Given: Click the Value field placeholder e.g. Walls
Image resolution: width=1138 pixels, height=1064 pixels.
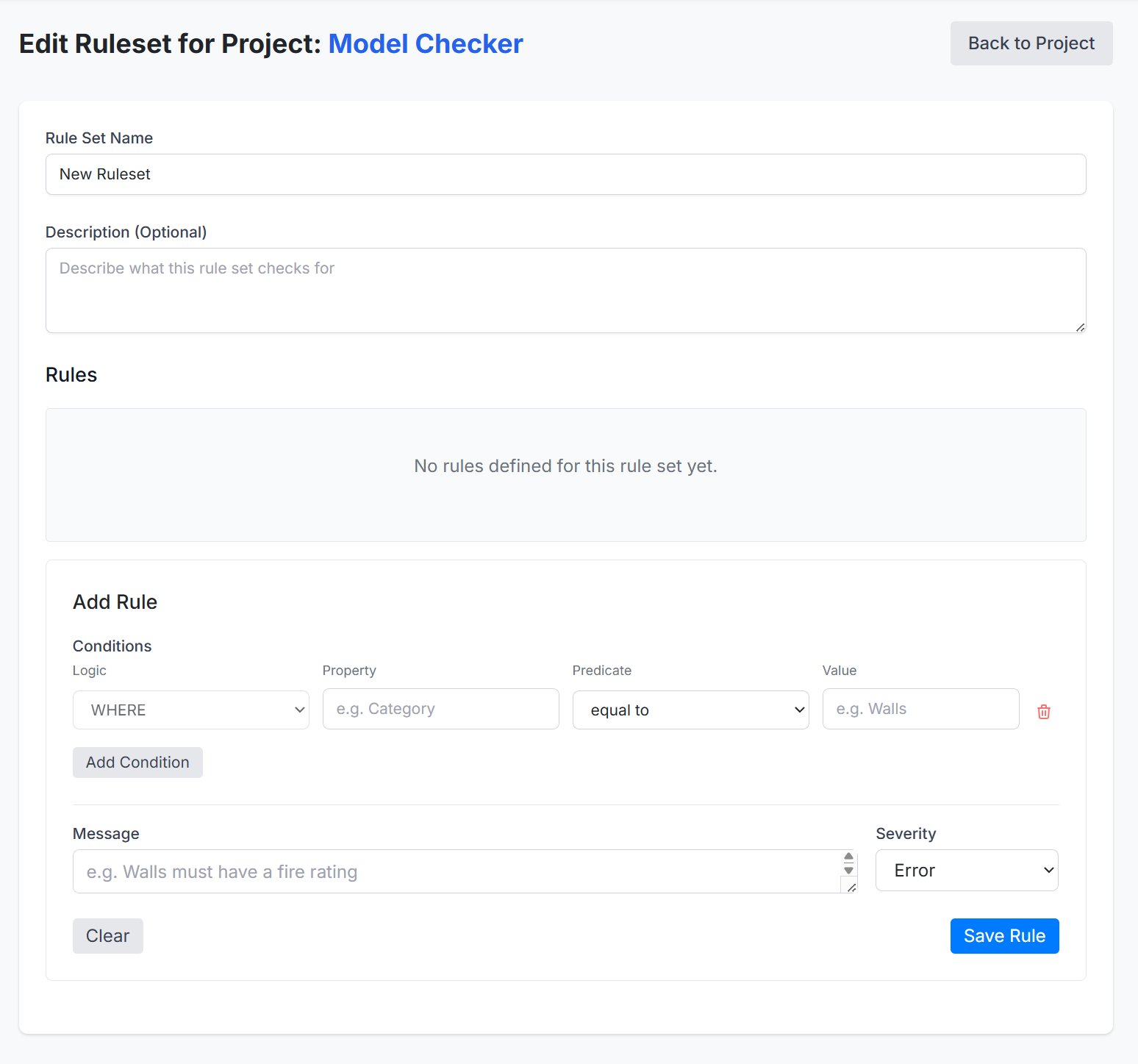Looking at the screenshot, I should 920,709.
